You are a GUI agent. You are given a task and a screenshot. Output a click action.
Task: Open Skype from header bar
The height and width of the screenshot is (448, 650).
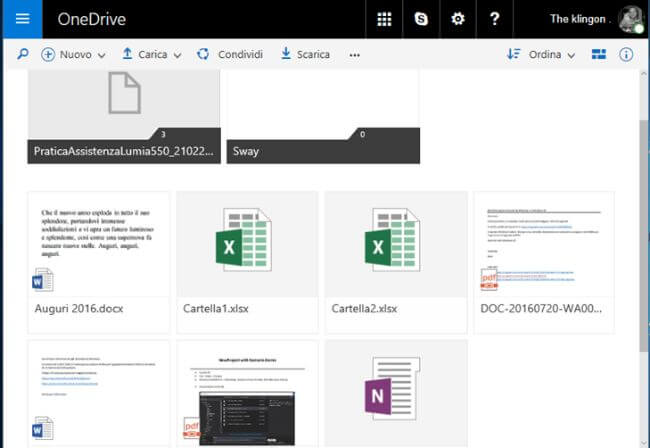pyautogui.click(x=421, y=19)
